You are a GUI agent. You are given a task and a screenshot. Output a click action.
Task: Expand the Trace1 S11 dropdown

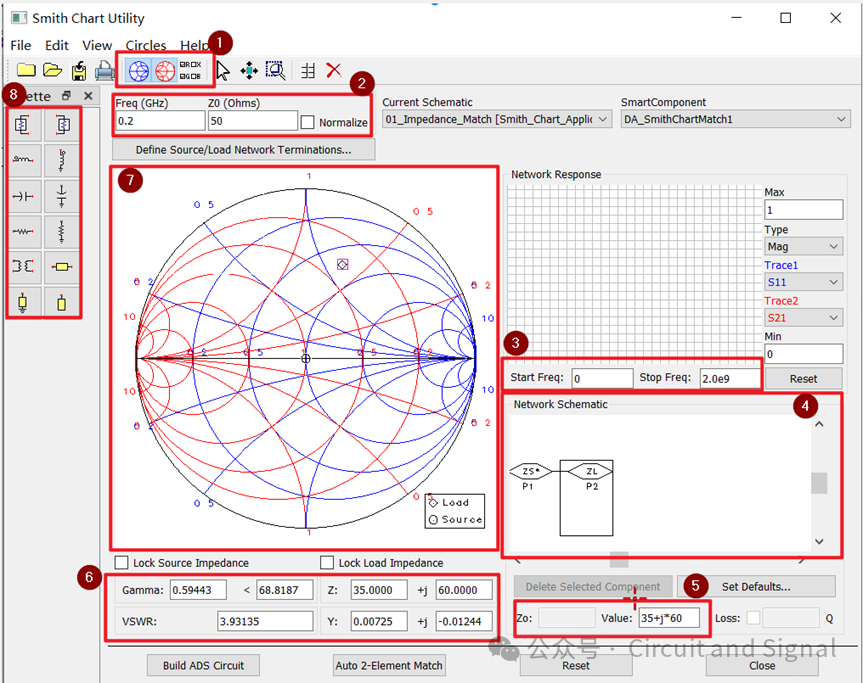pyautogui.click(x=804, y=282)
